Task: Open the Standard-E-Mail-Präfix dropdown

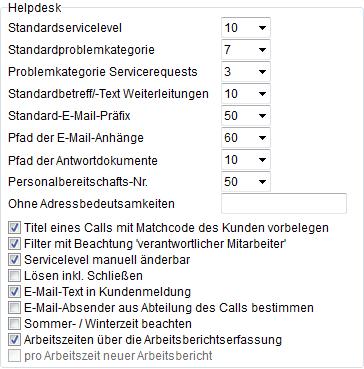Action: [x=246, y=115]
